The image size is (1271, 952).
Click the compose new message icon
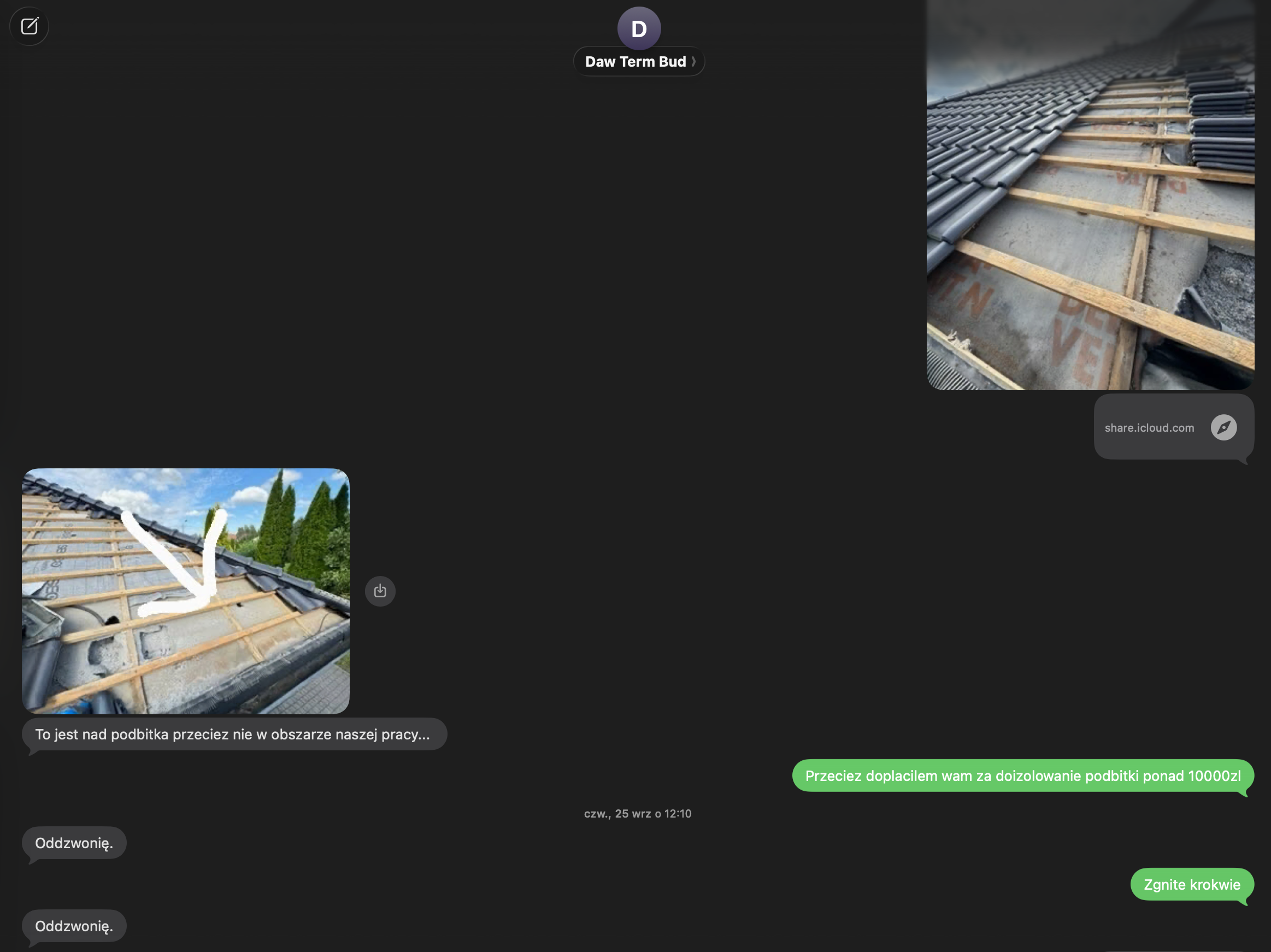[30, 26]
